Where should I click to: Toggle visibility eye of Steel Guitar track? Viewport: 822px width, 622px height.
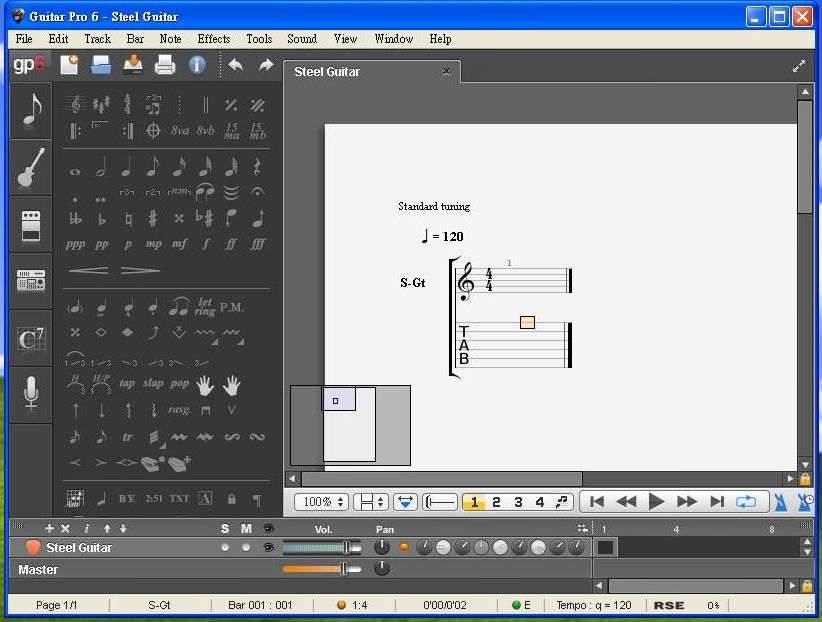pyautogui.click(x=269, y=548)
